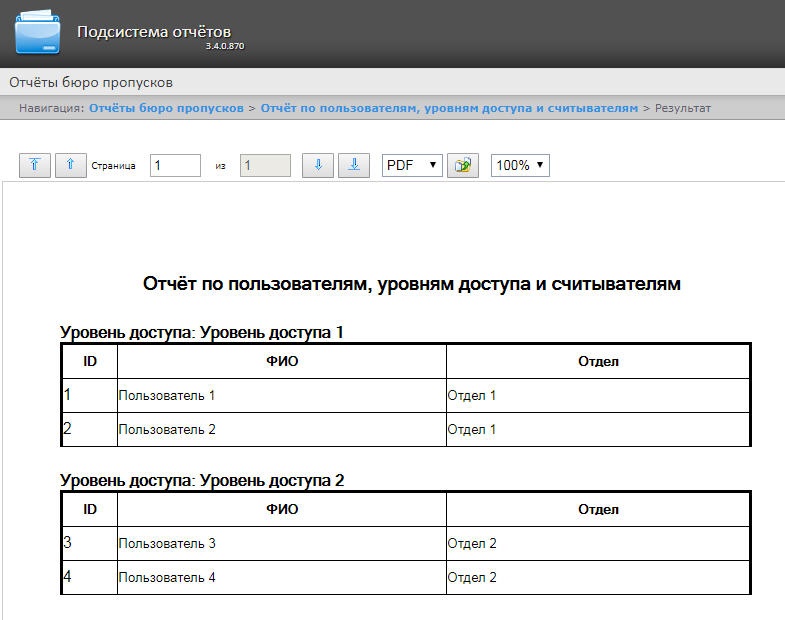
Task: Click the current page number field
Action: pos(175,165)
